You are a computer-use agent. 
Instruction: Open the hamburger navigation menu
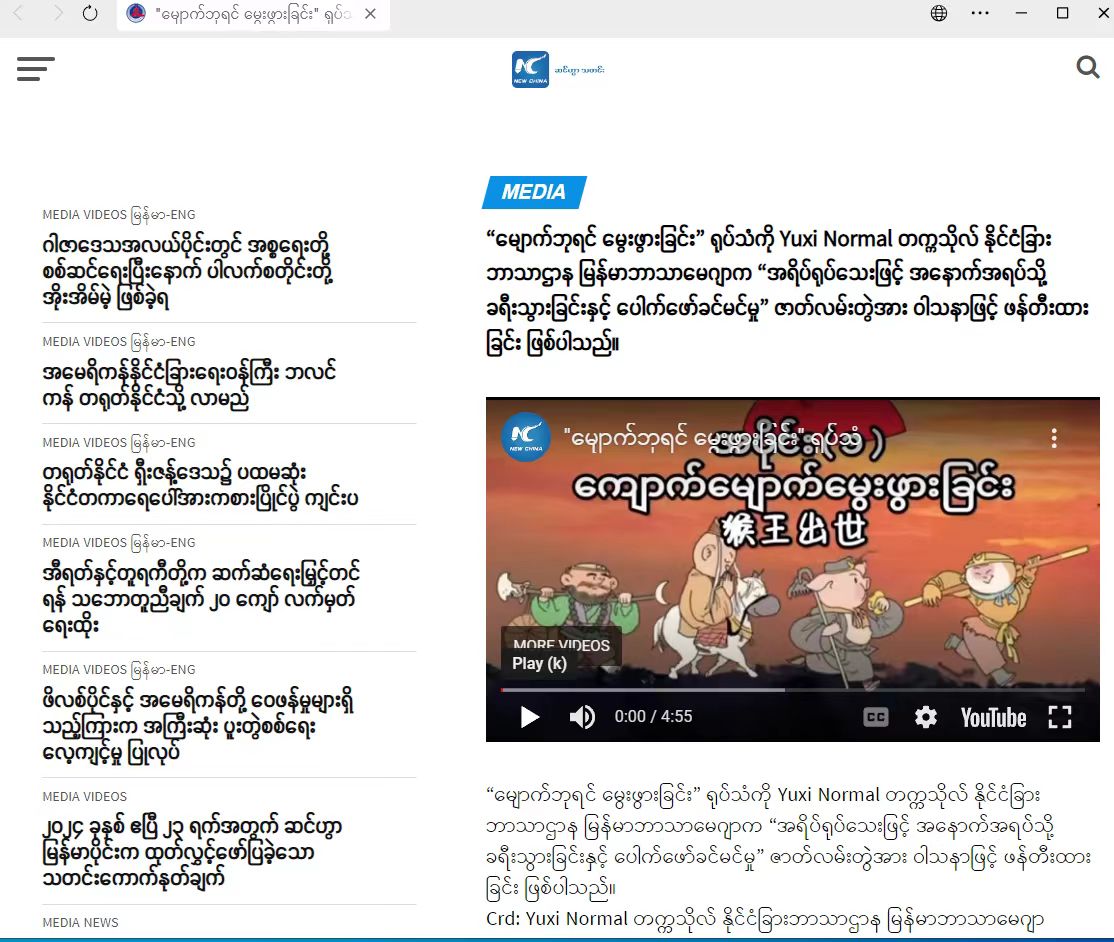[36, 68]
